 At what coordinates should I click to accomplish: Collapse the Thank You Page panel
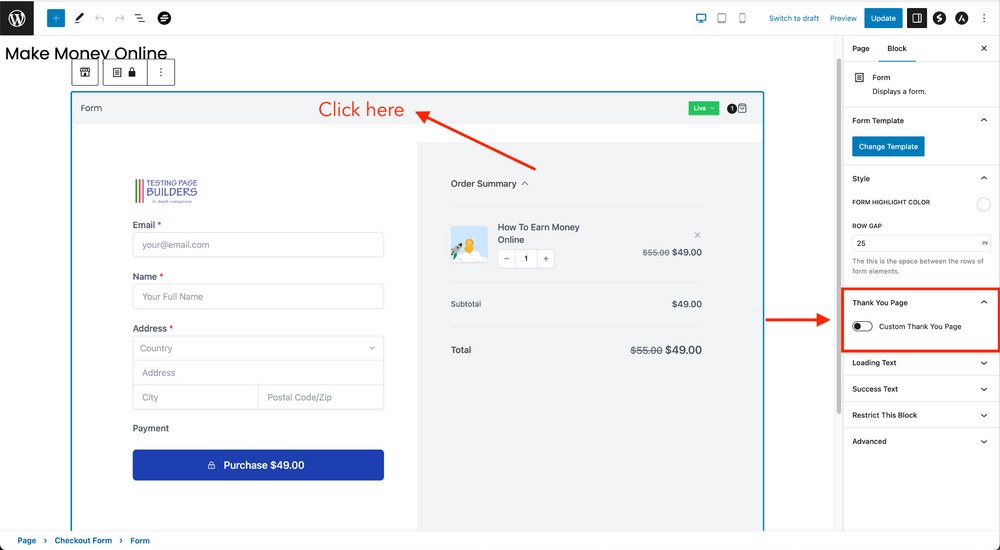[x=983, y=302]
